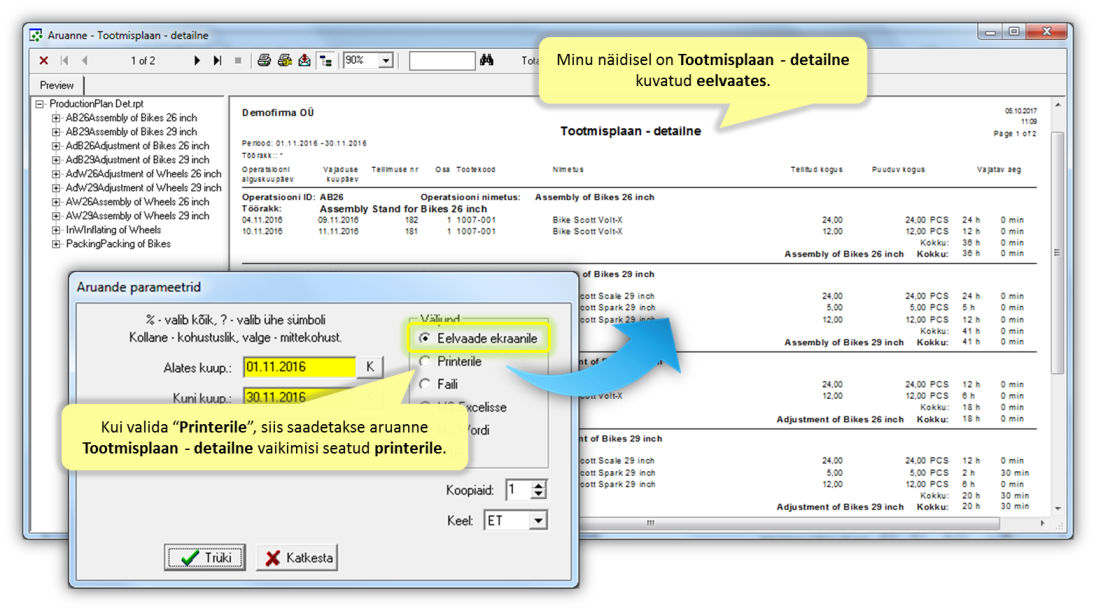Increase copies with Koopiaid up arrow

click(x=539, y=485)
